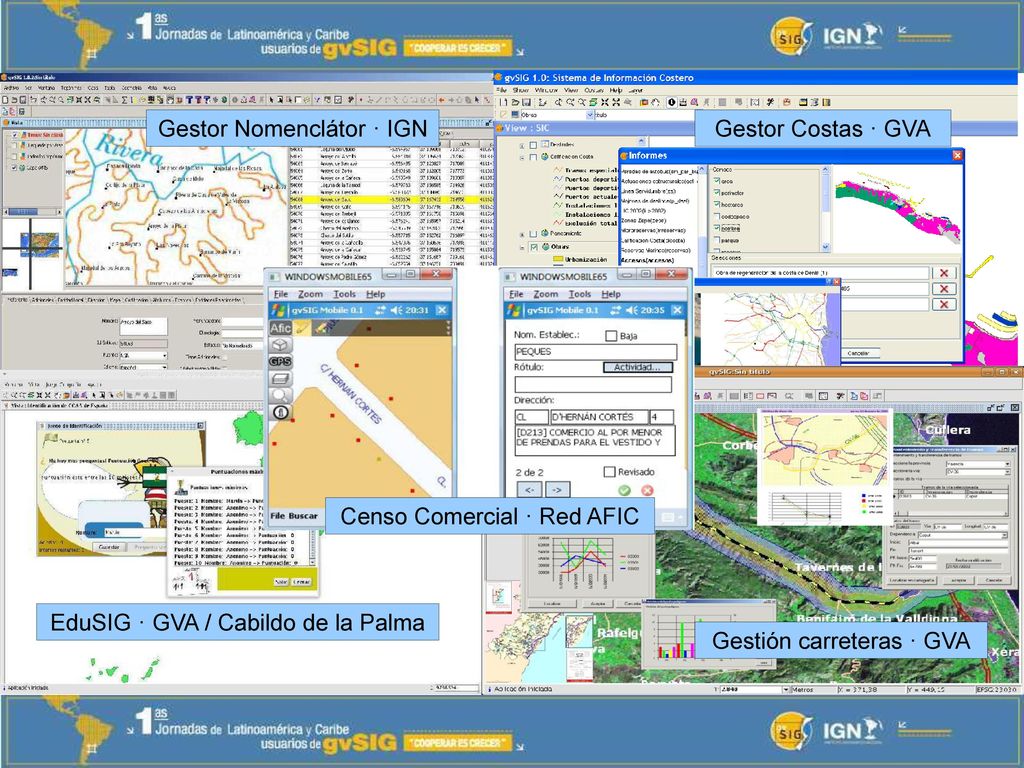The height and width of the screenshot is (768, 1024).
Task: Select the layers tool below GPS button
Action: (280, 378)
